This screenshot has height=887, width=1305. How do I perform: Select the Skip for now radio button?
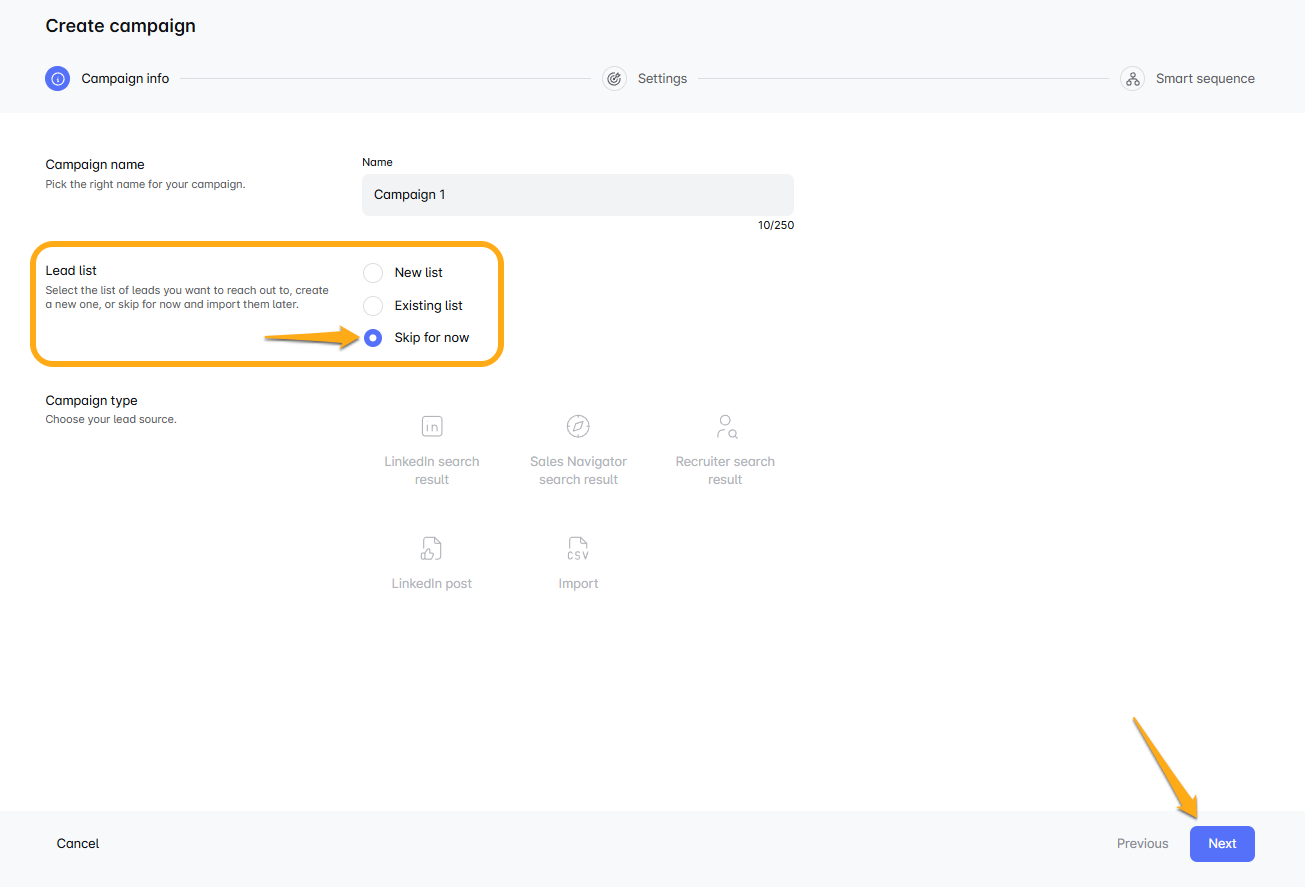click(373, 338)
